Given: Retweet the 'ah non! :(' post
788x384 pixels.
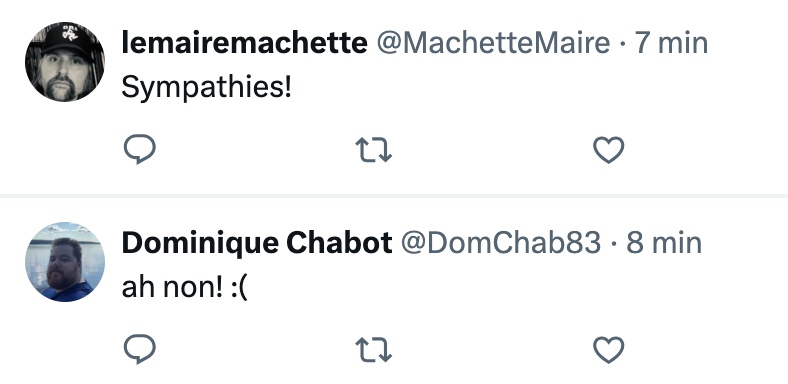Looking at the screenshot, I should [373, 349].
